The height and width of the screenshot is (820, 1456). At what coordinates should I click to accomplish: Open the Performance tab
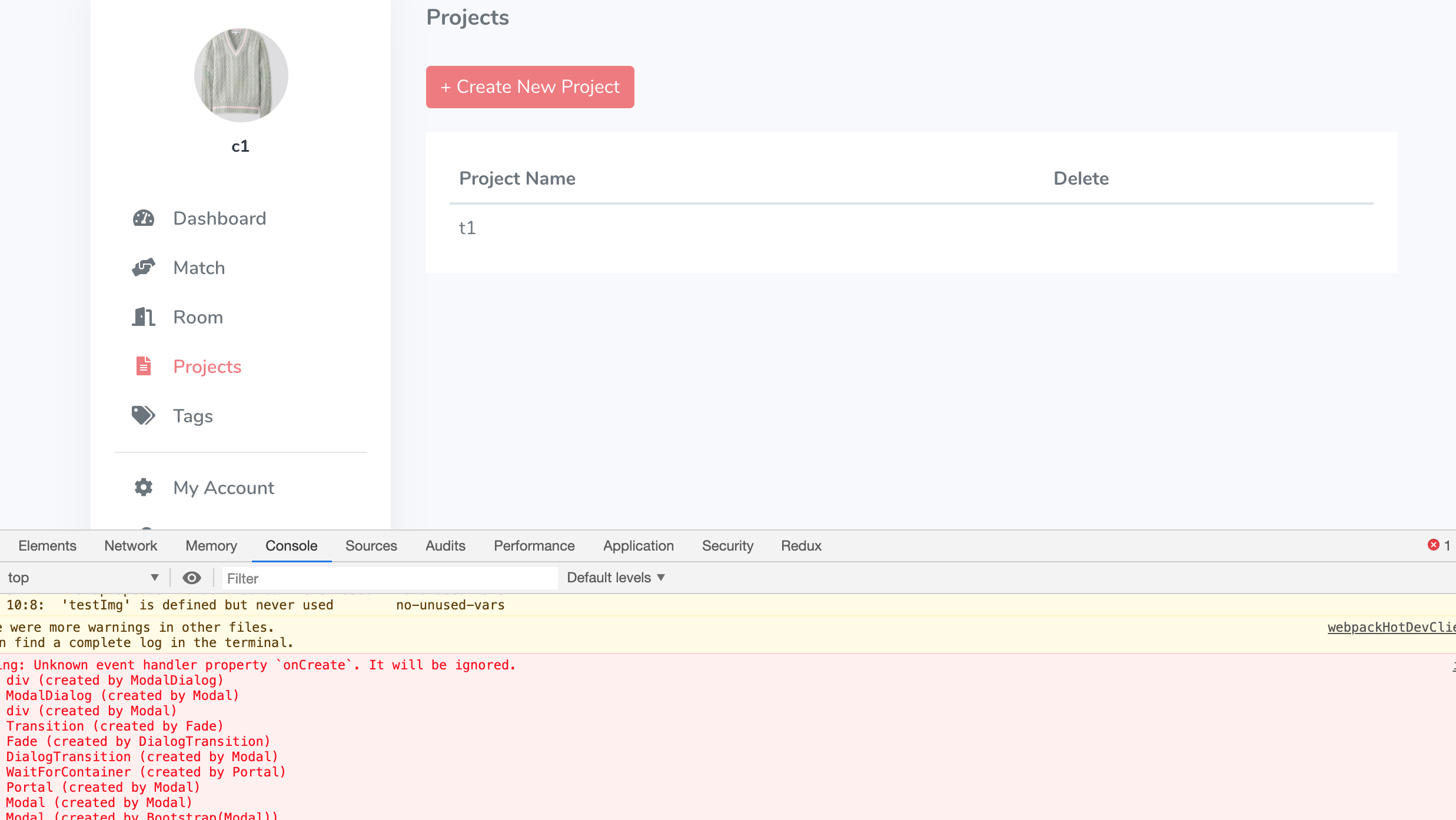click(x=534, y=546)
